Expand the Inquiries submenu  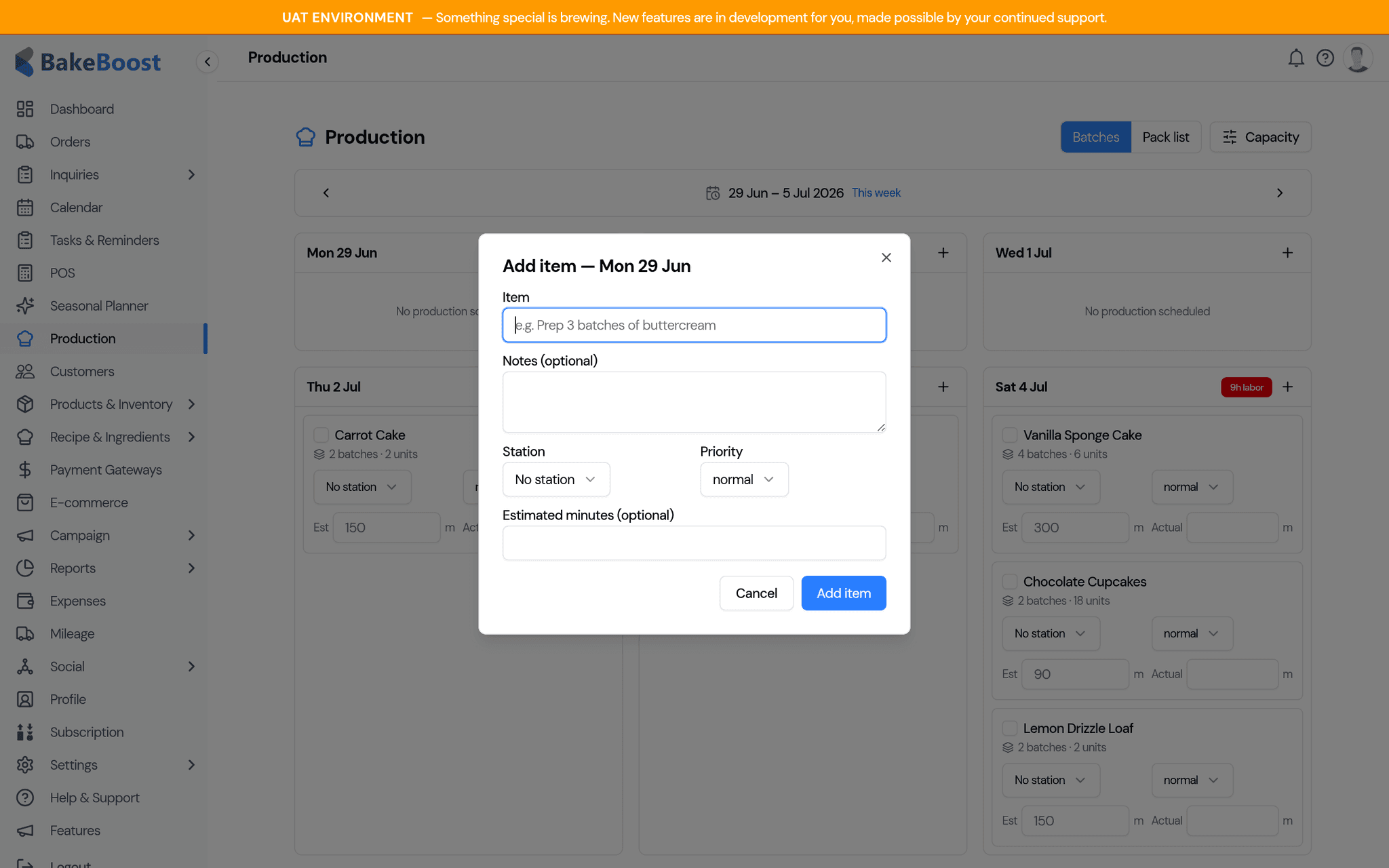click(191, 175)
